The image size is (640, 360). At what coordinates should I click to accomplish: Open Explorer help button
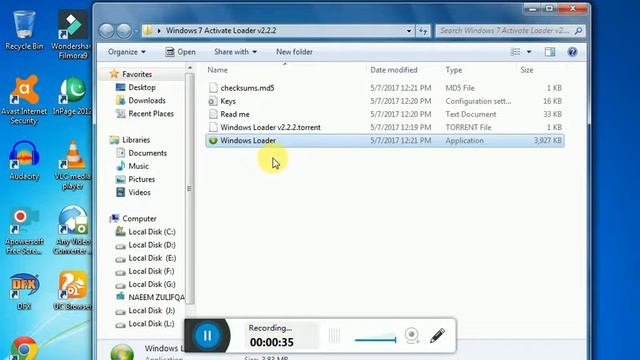click(x=572, y=52)
